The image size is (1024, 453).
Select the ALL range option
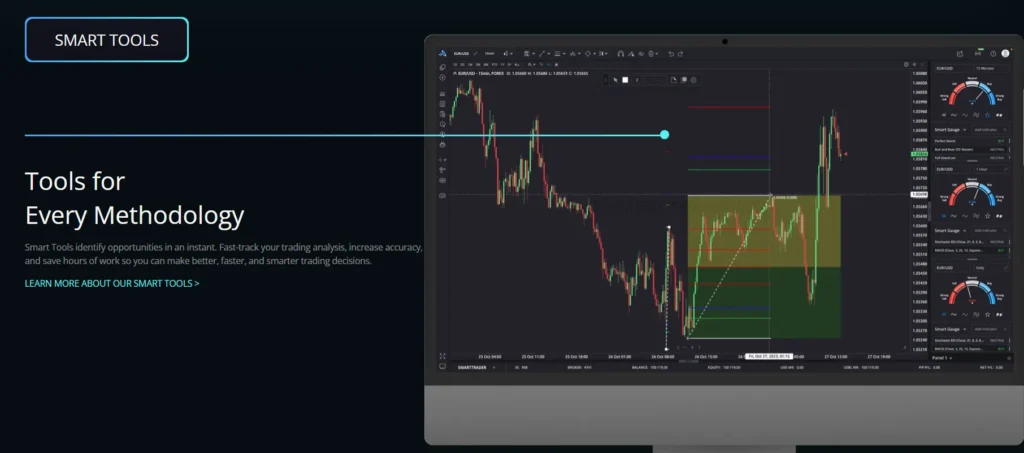click(517, 65)
